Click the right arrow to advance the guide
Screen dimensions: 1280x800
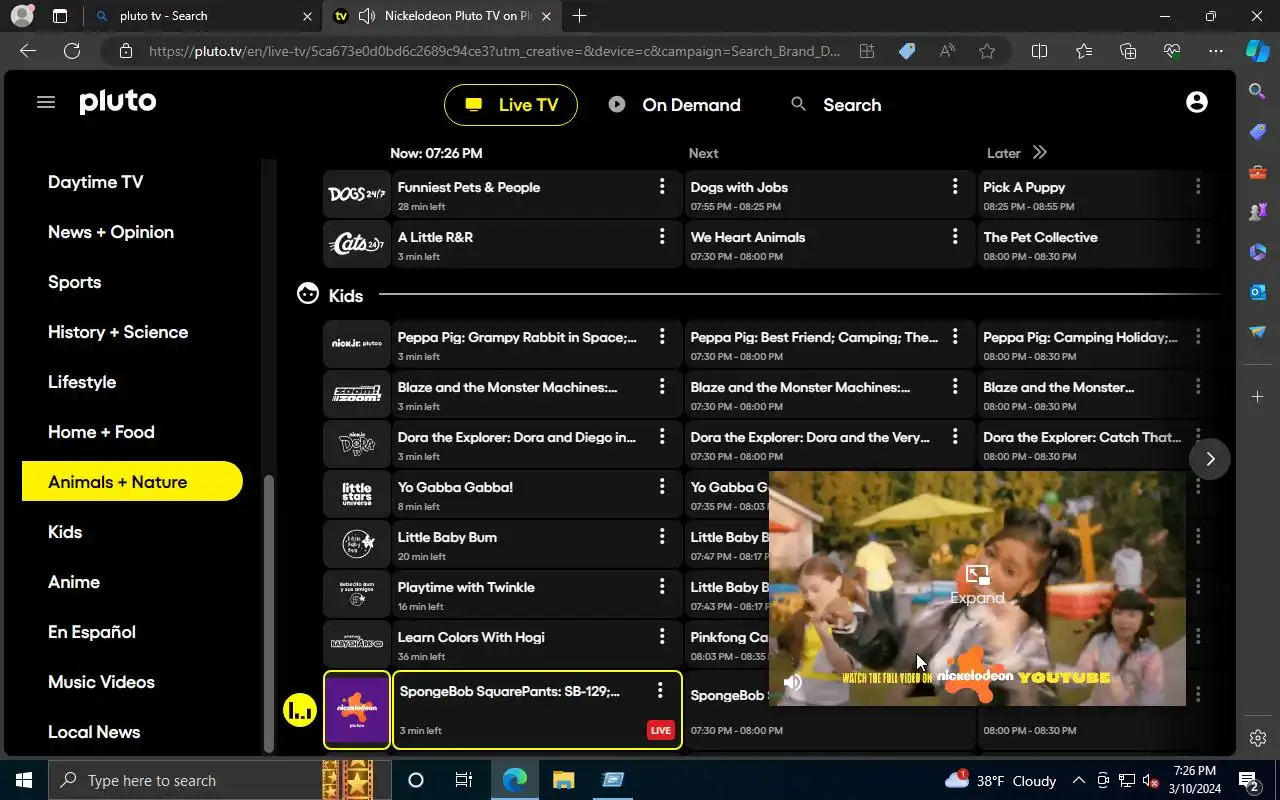[1210, 459]
